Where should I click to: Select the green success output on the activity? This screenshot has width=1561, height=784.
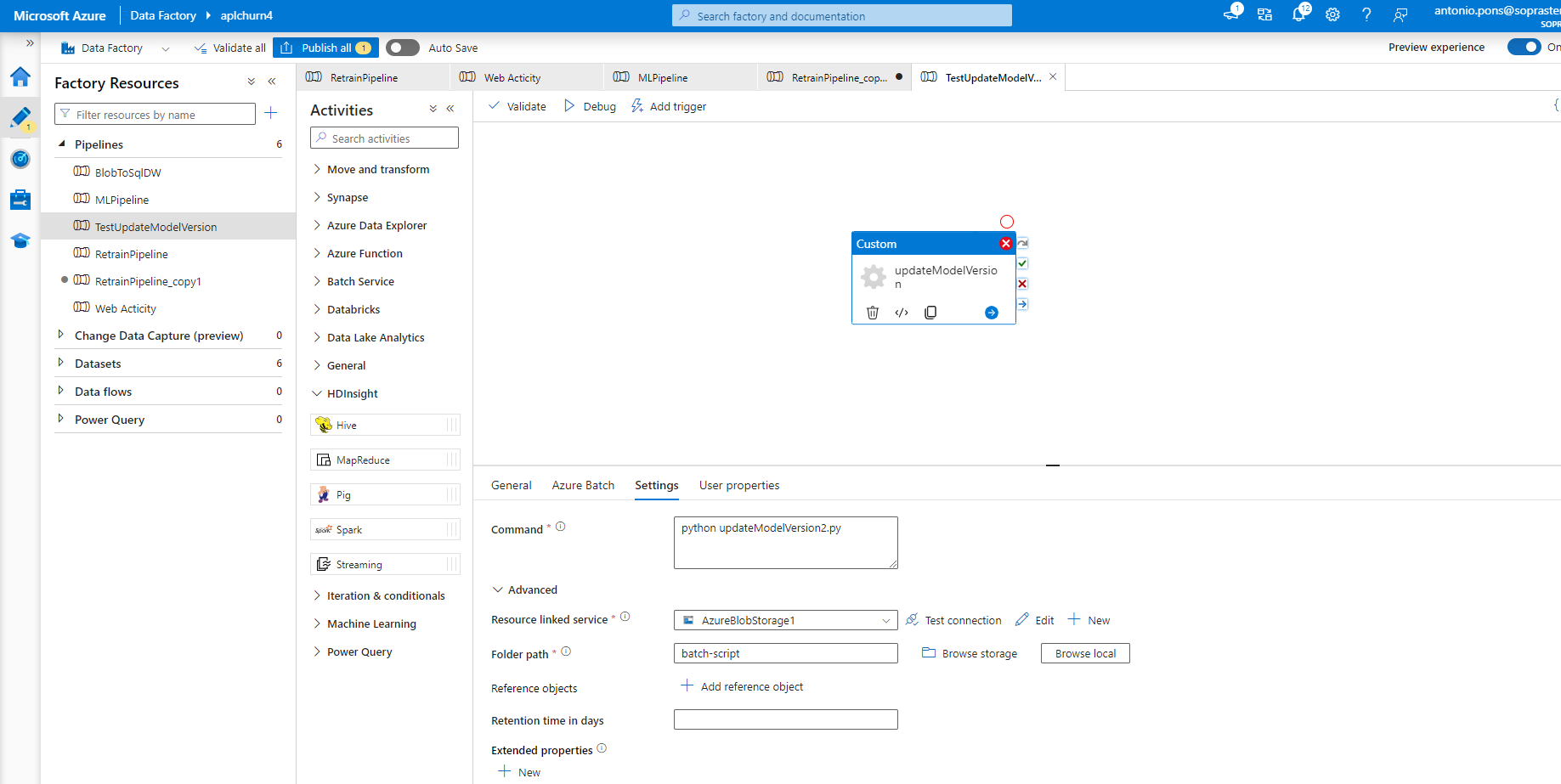[1021, 263]
